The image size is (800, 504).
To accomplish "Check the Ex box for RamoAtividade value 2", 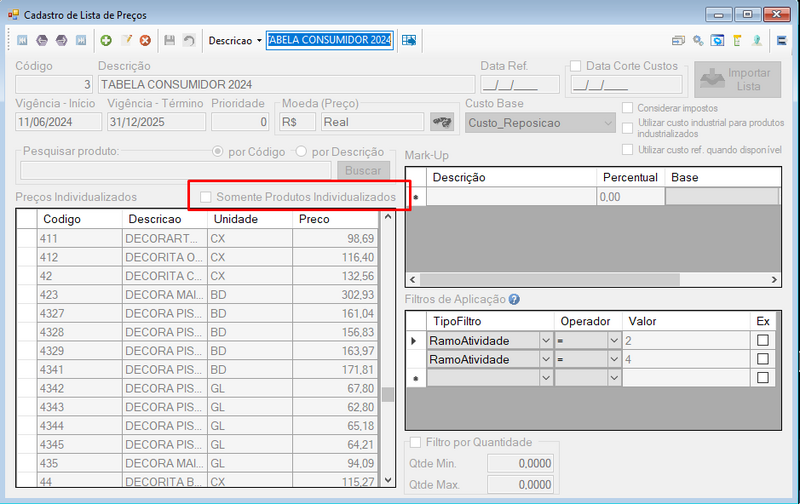I will [763, 340].
